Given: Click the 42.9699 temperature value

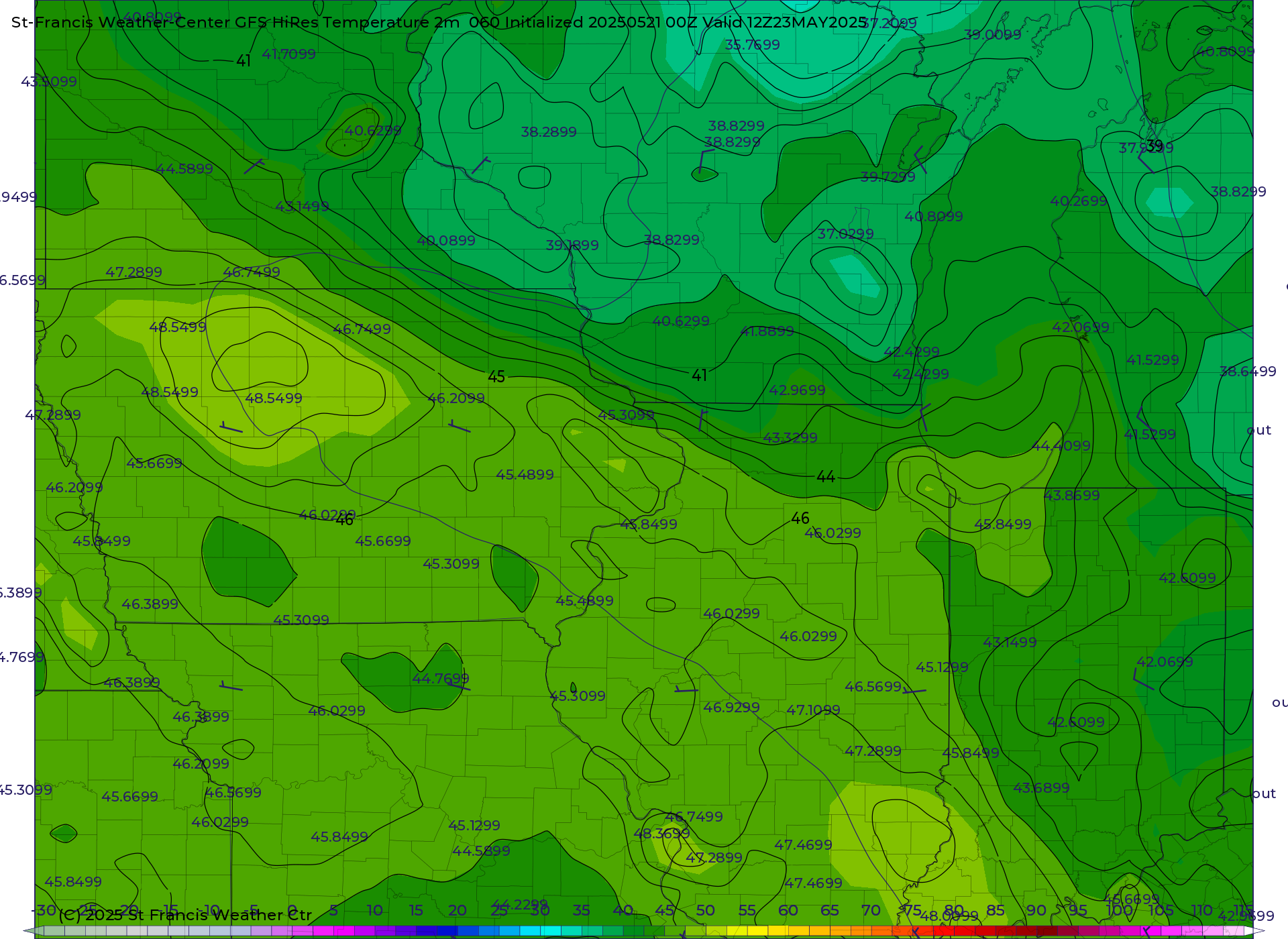Looking at the screenshot, I should (797, 390).
